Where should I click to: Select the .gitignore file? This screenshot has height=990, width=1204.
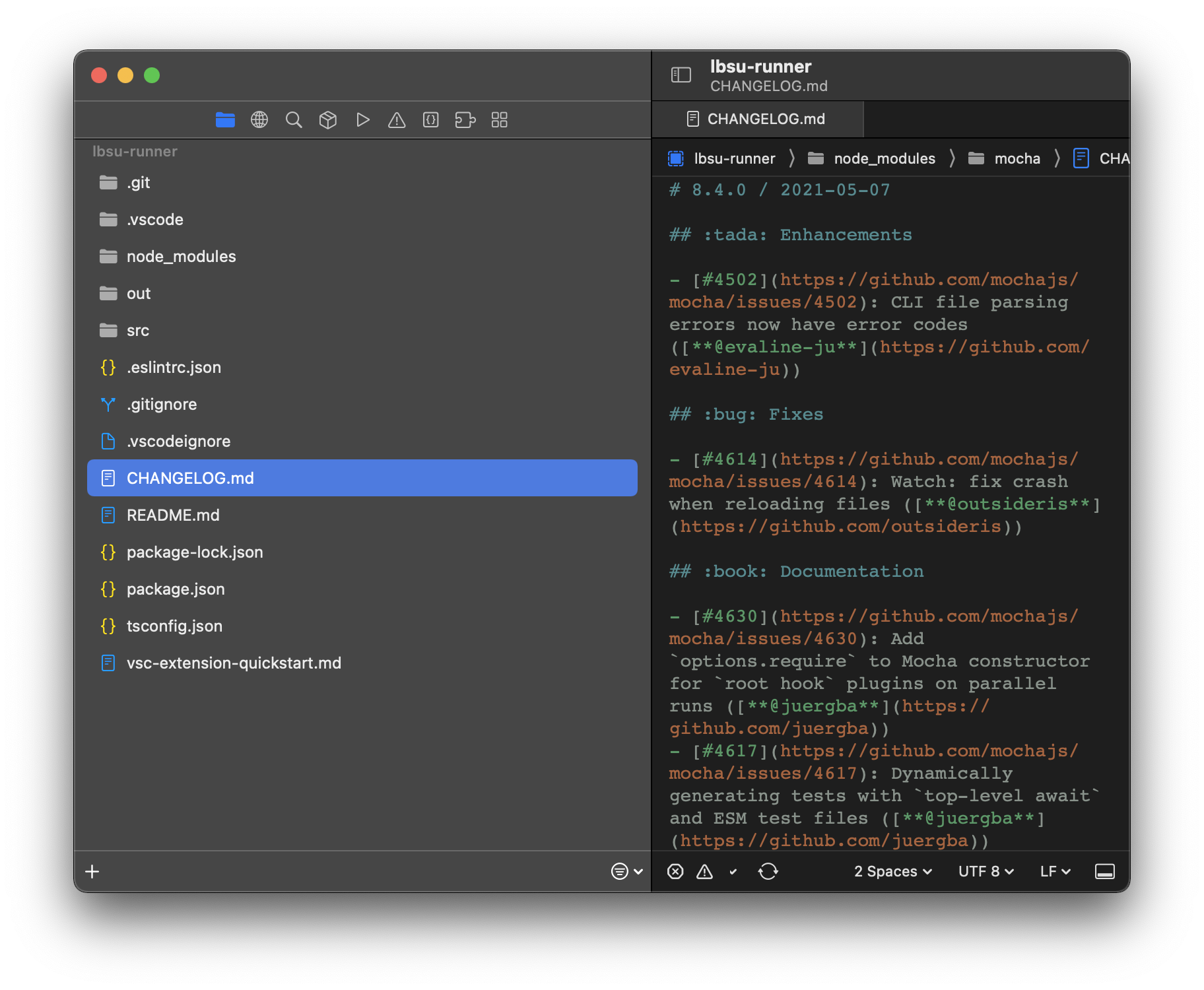(362, 404)
